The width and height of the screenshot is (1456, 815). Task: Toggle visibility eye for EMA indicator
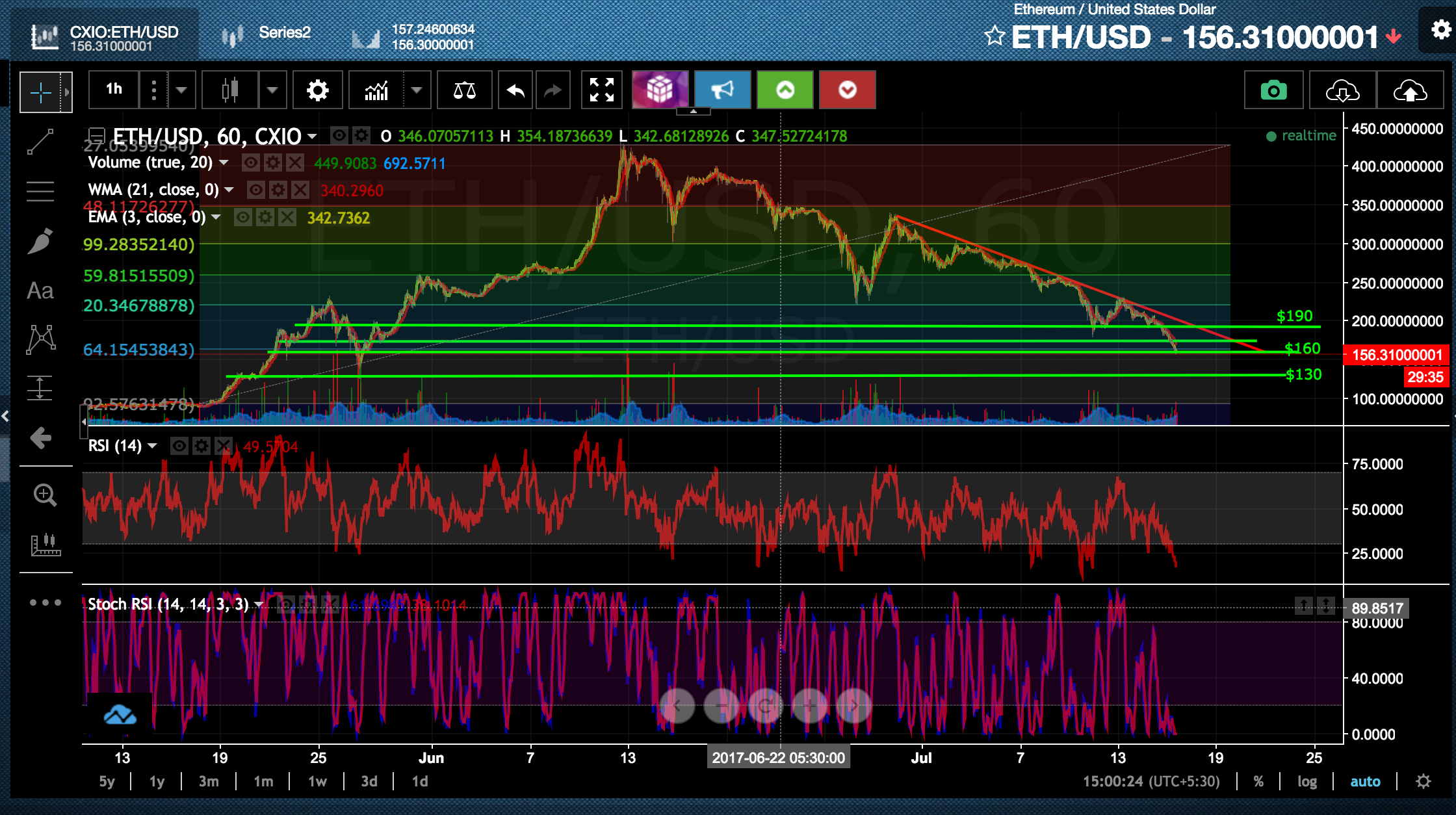(x=243, y=217)
